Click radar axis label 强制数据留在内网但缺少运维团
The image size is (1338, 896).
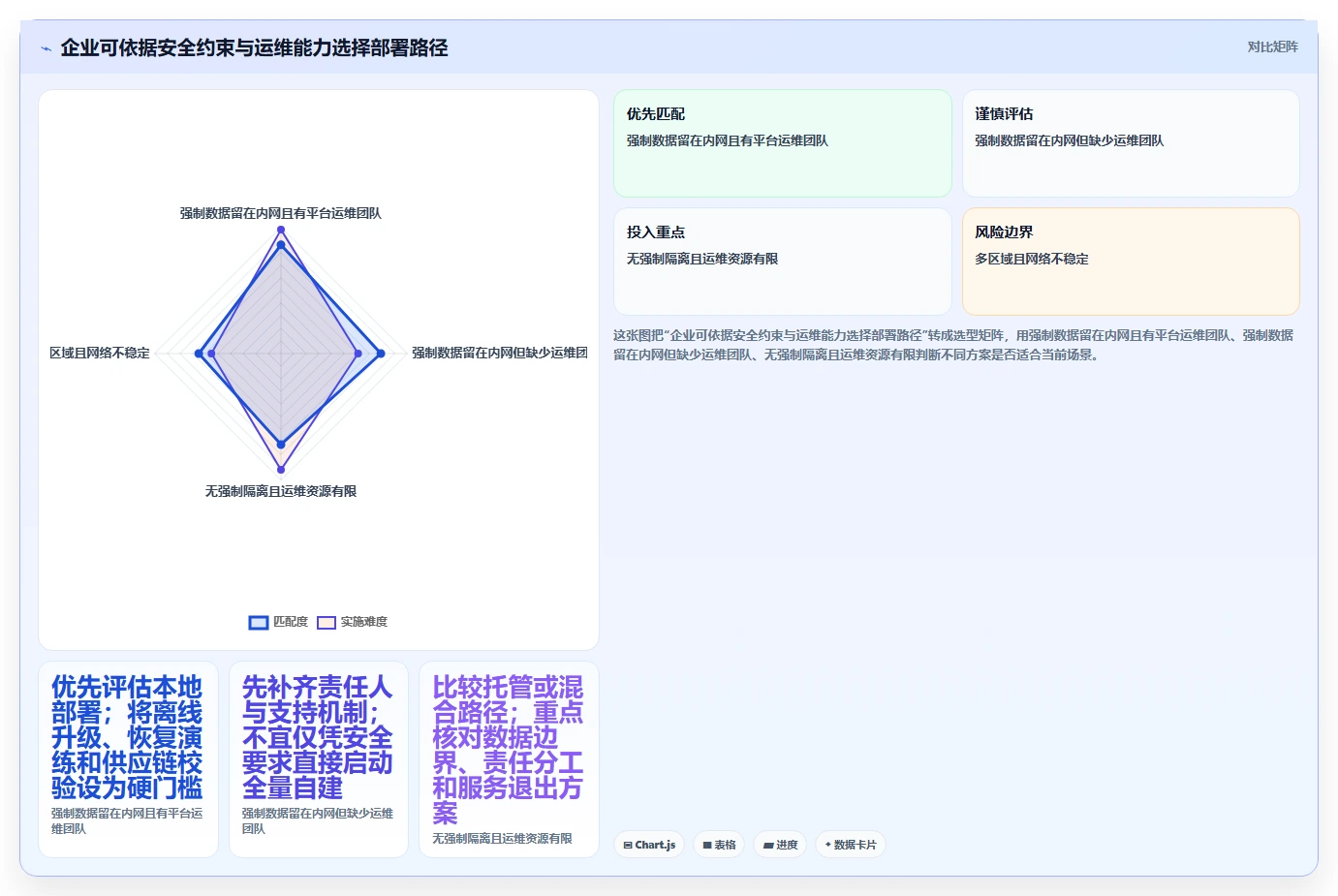point(500,354)
